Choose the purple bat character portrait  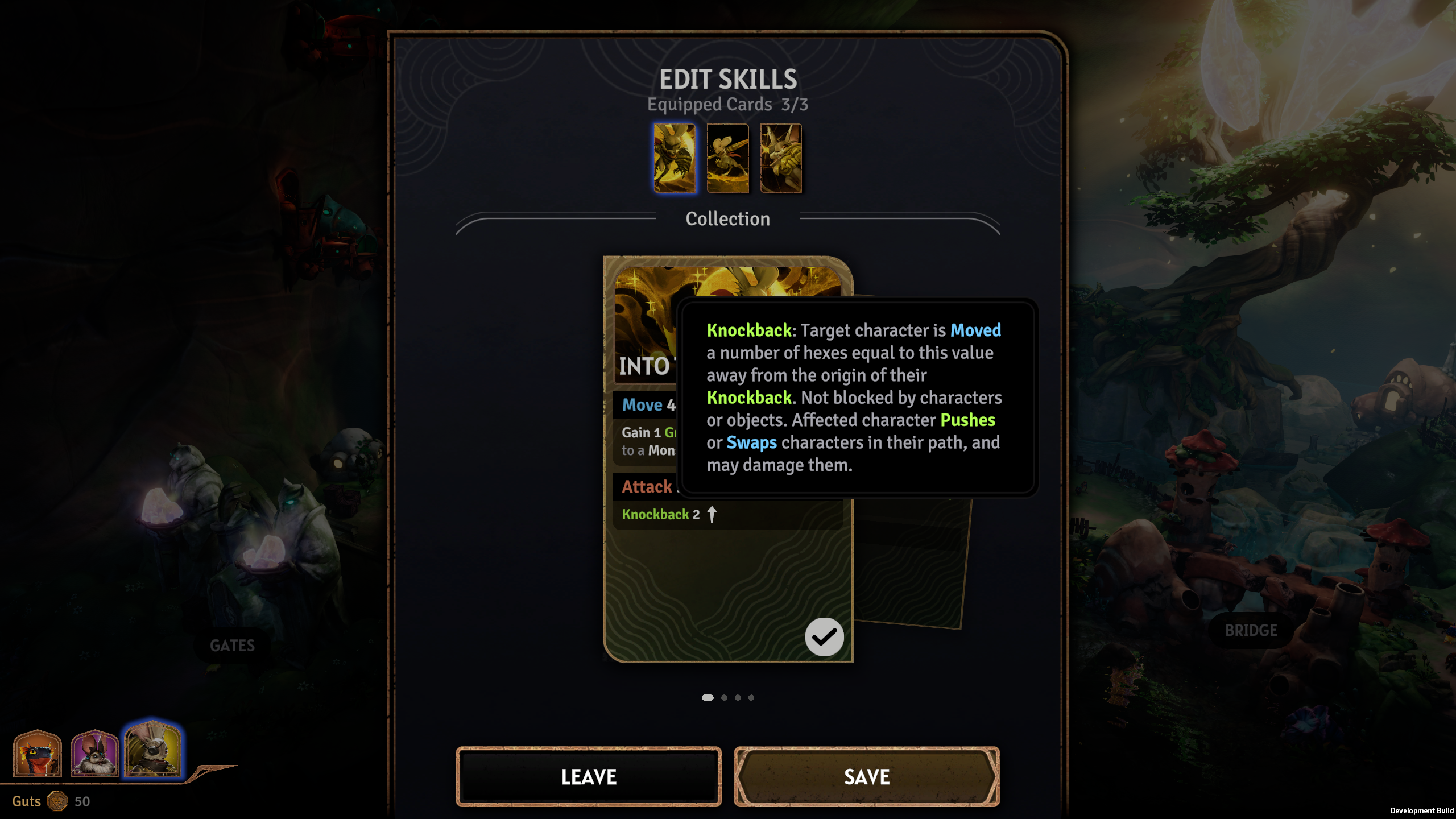pyautogui.click(x=95, y=753)
